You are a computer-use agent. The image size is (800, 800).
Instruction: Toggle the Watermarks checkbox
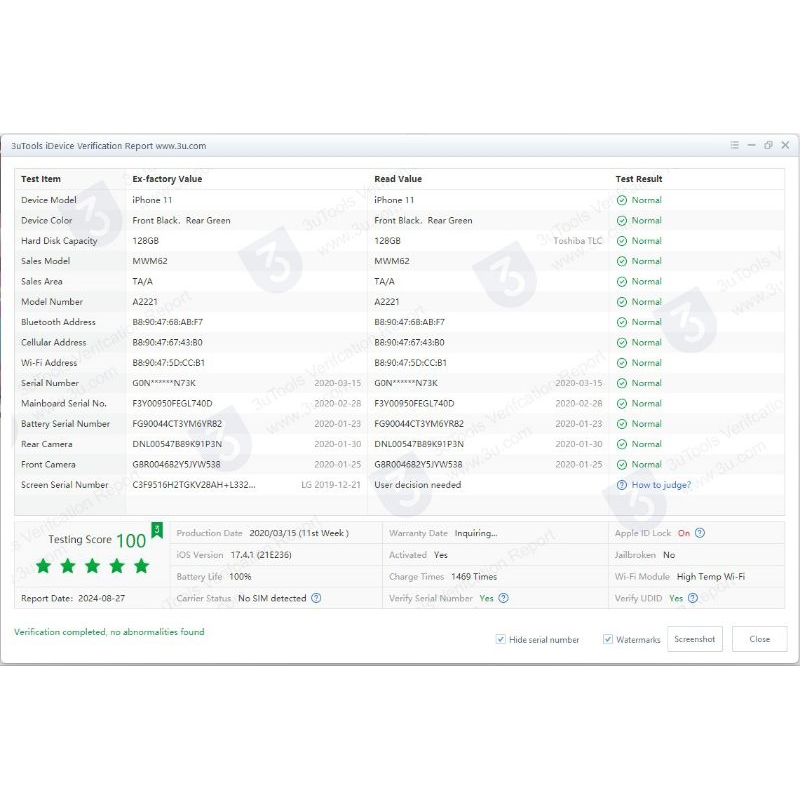(x=608, y=639)
